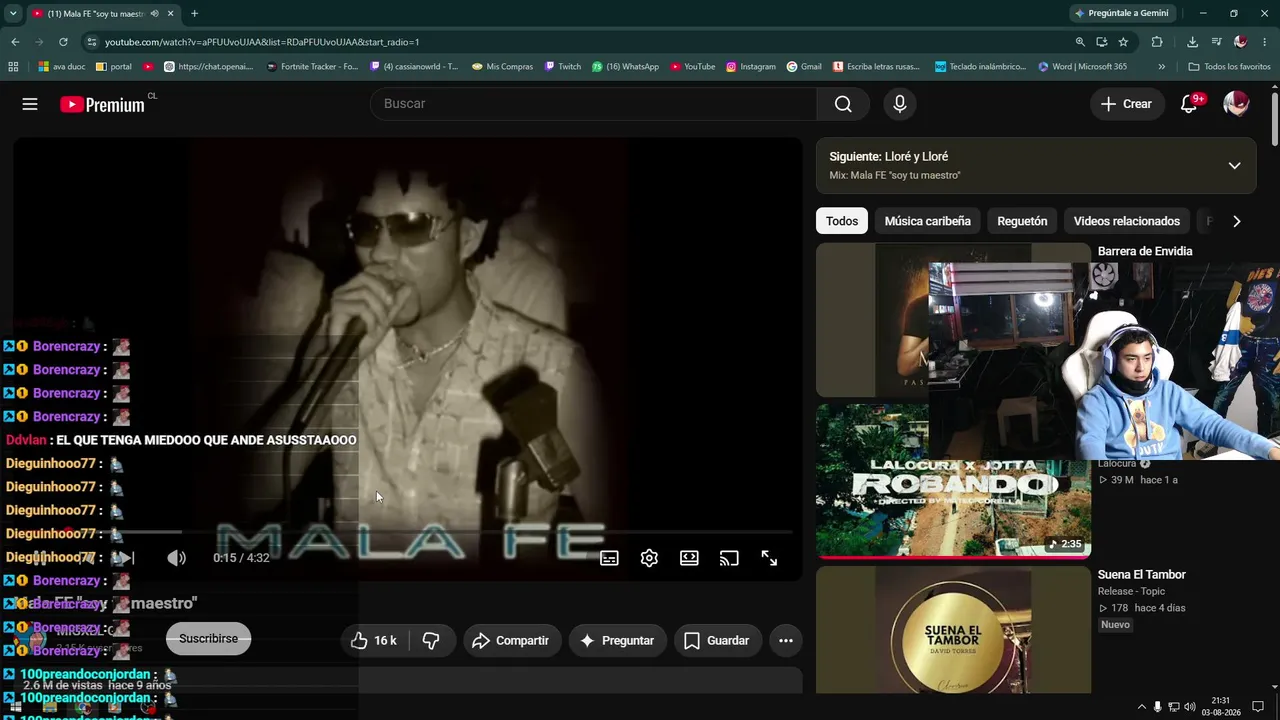Screen dimensions: 1280x720
Task: Click the Crear button
Action: pyautogui.click(x=1126, y=104)
